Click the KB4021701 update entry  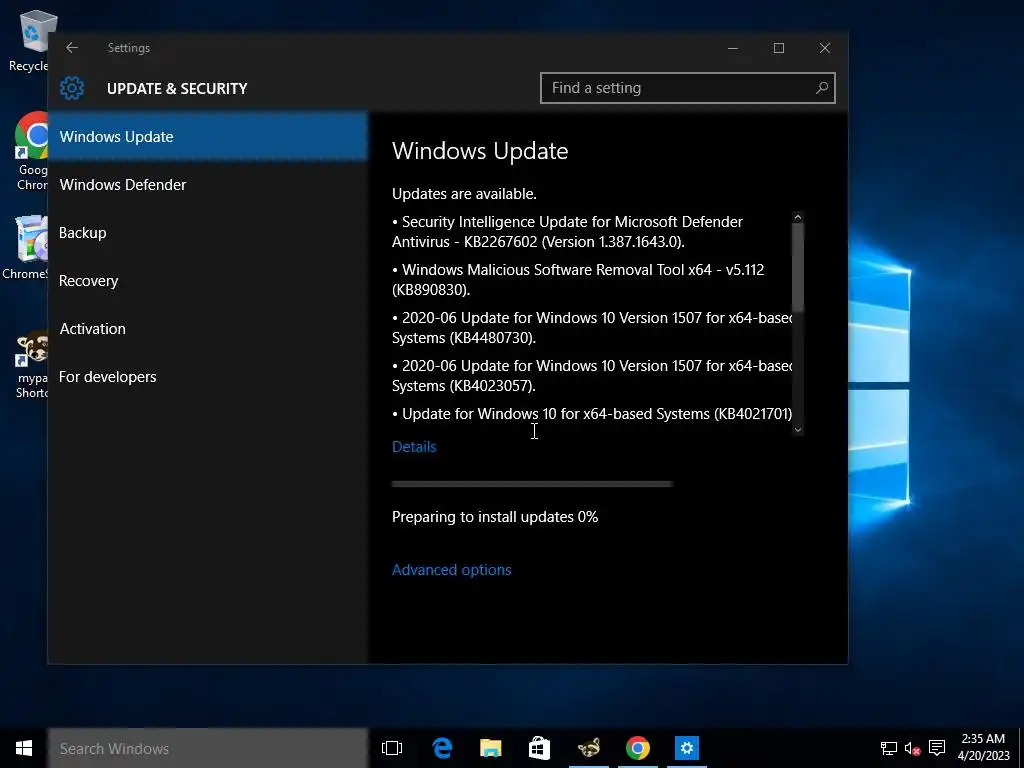click(x=592, y=413)
